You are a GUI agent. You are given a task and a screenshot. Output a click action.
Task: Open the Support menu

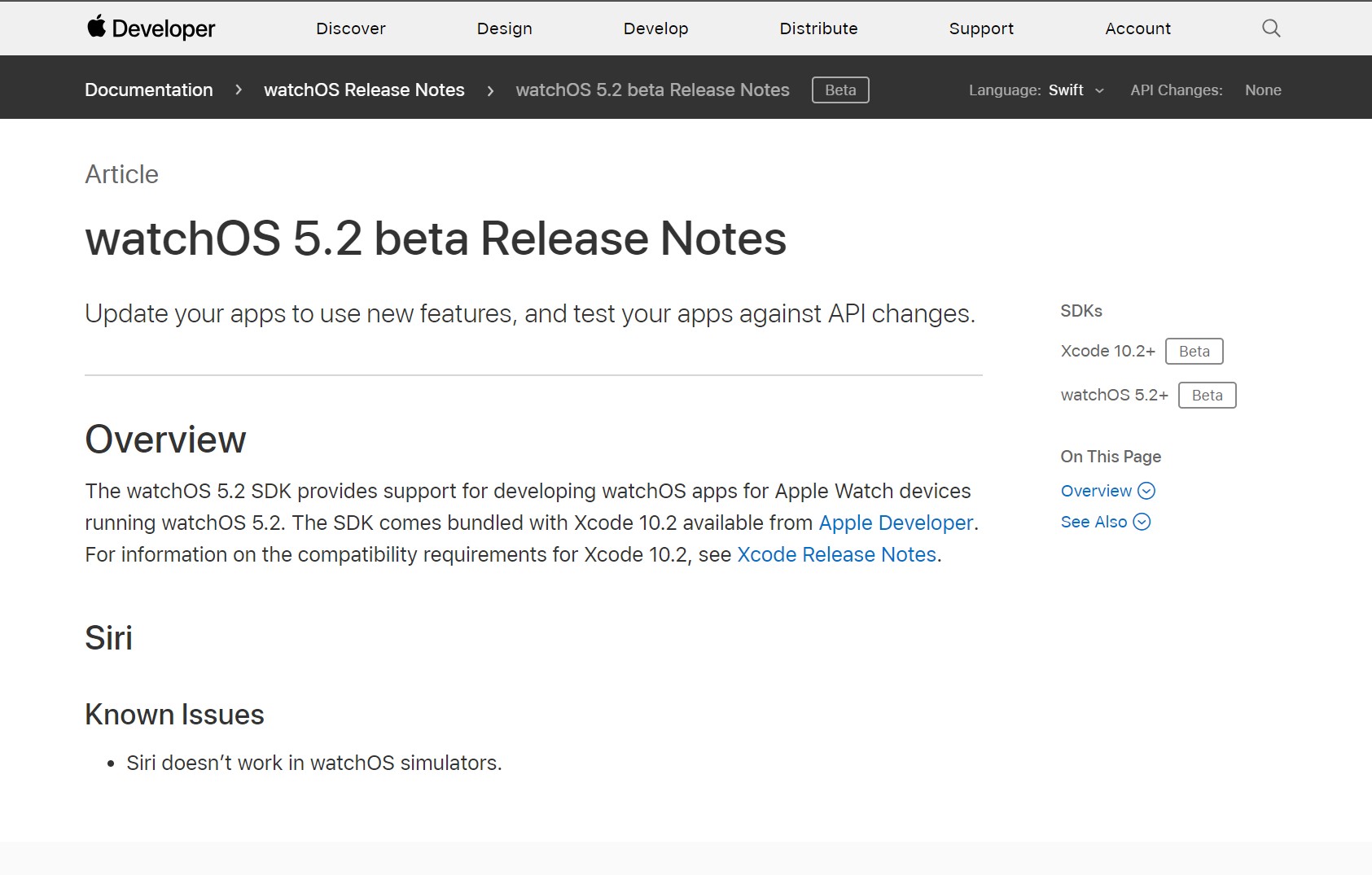[982, 28]
